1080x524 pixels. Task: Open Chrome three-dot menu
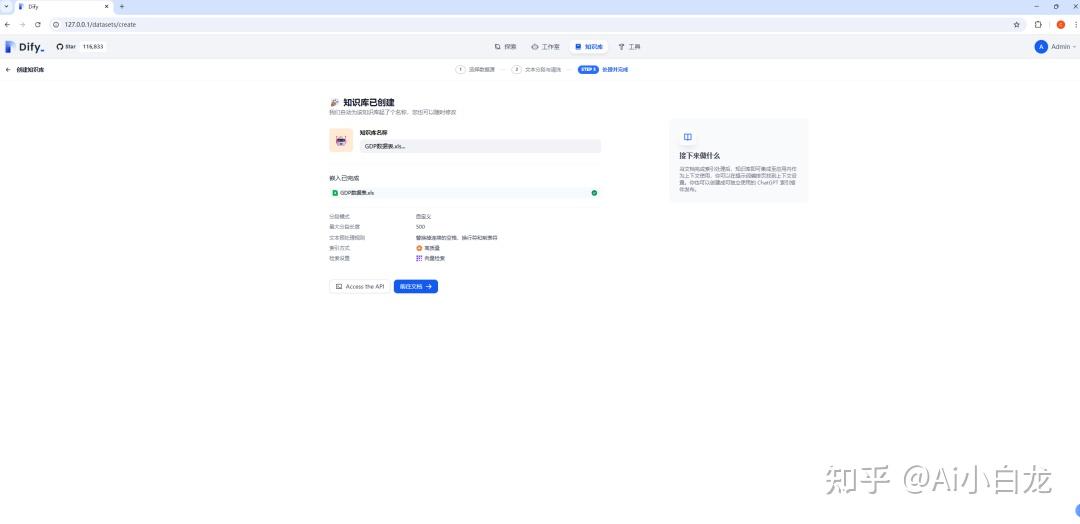1073,24
